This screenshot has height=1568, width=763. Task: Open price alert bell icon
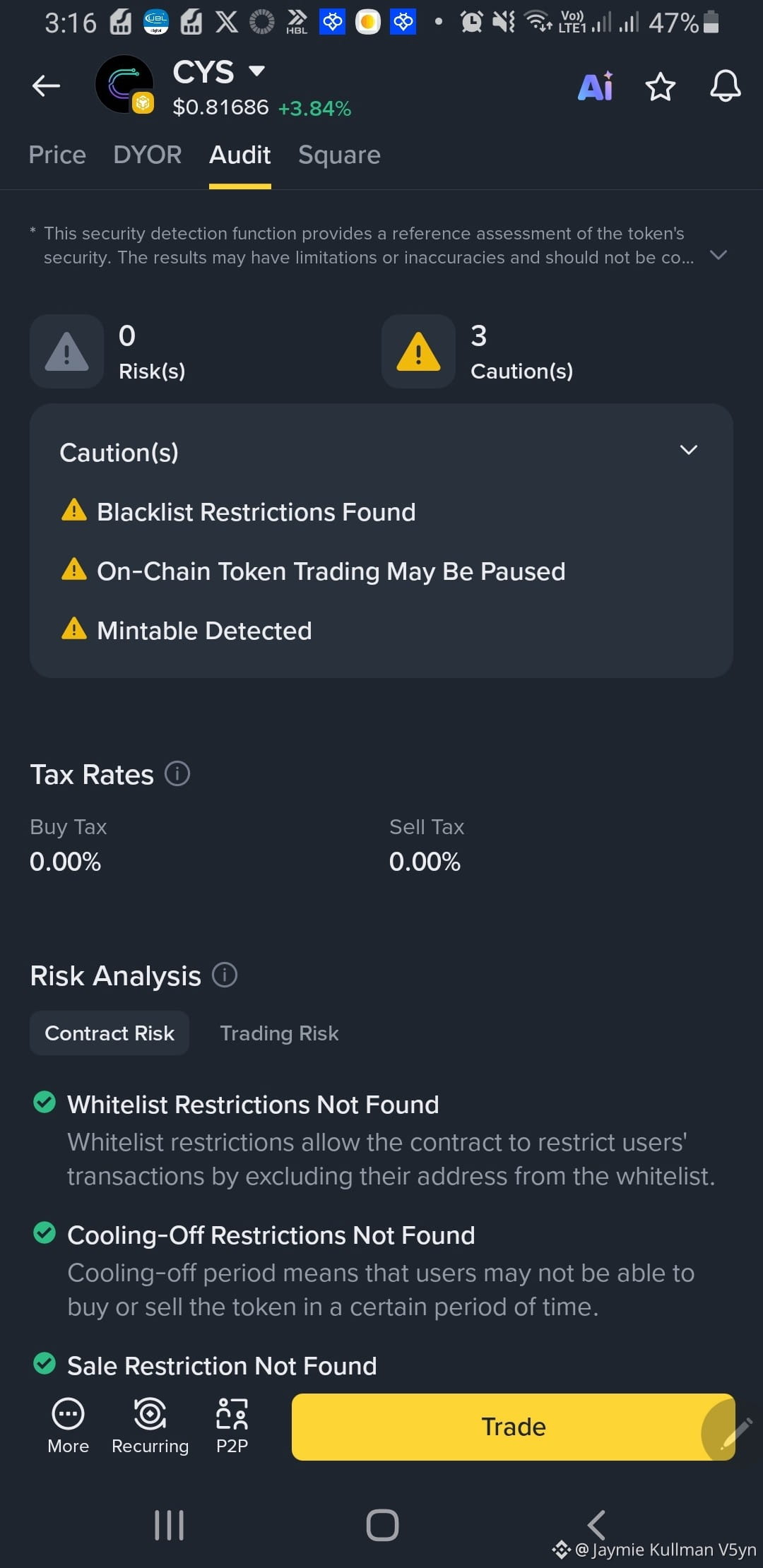point(726,86)
